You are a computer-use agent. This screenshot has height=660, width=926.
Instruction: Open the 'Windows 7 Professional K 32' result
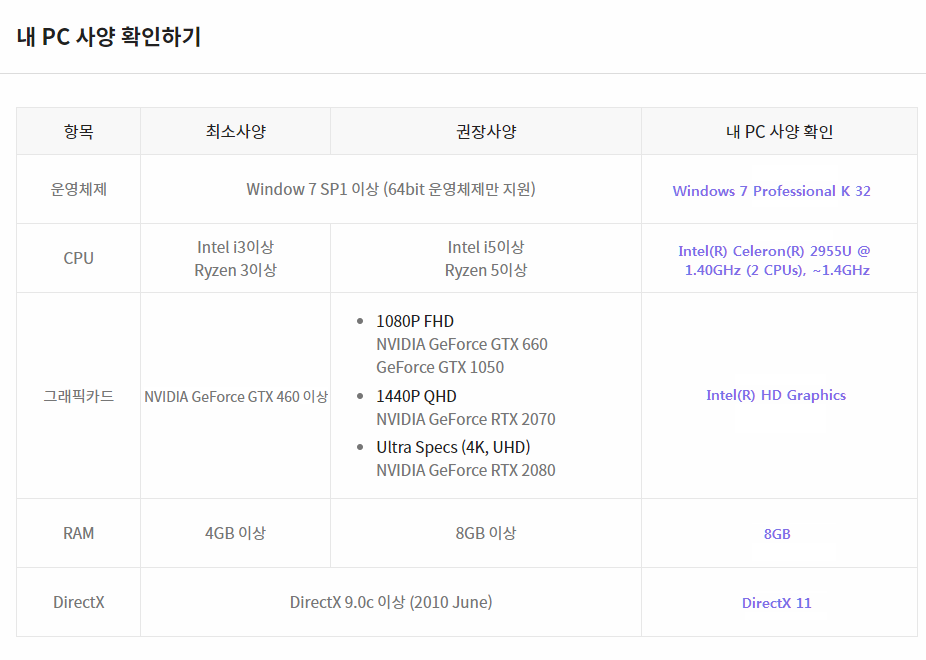coord(771,191)
